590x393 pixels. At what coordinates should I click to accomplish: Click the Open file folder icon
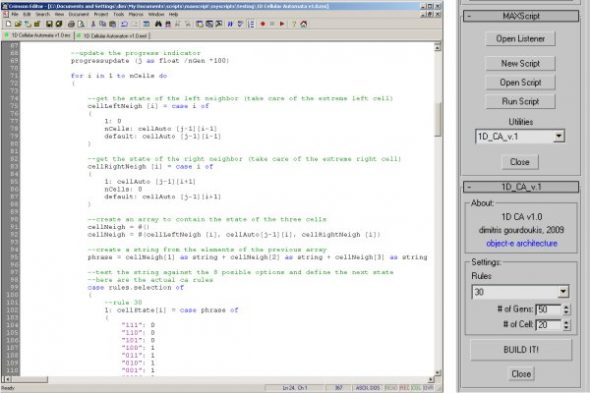click(18, 24)
